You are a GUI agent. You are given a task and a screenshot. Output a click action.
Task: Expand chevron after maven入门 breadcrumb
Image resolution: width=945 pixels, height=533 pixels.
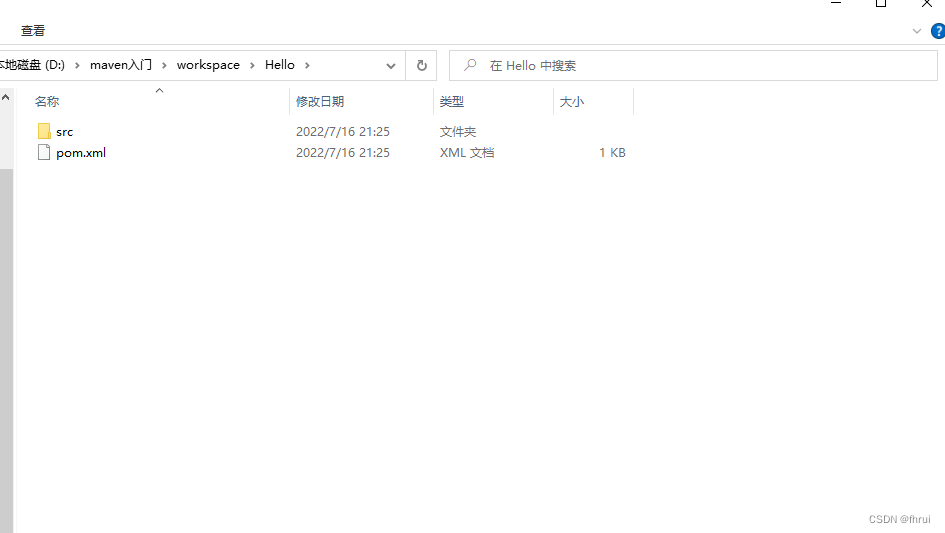164,65
